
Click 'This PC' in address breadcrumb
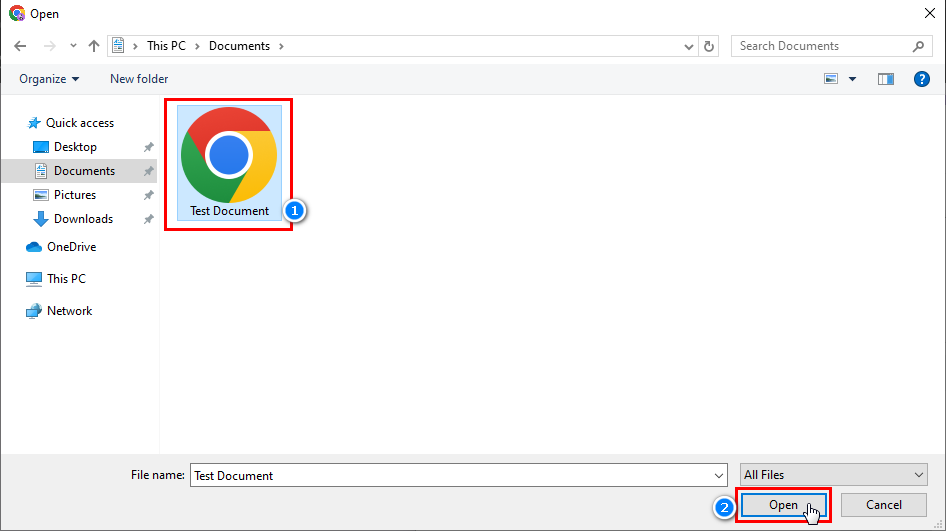pyautogui.click(x=166, y=46)
